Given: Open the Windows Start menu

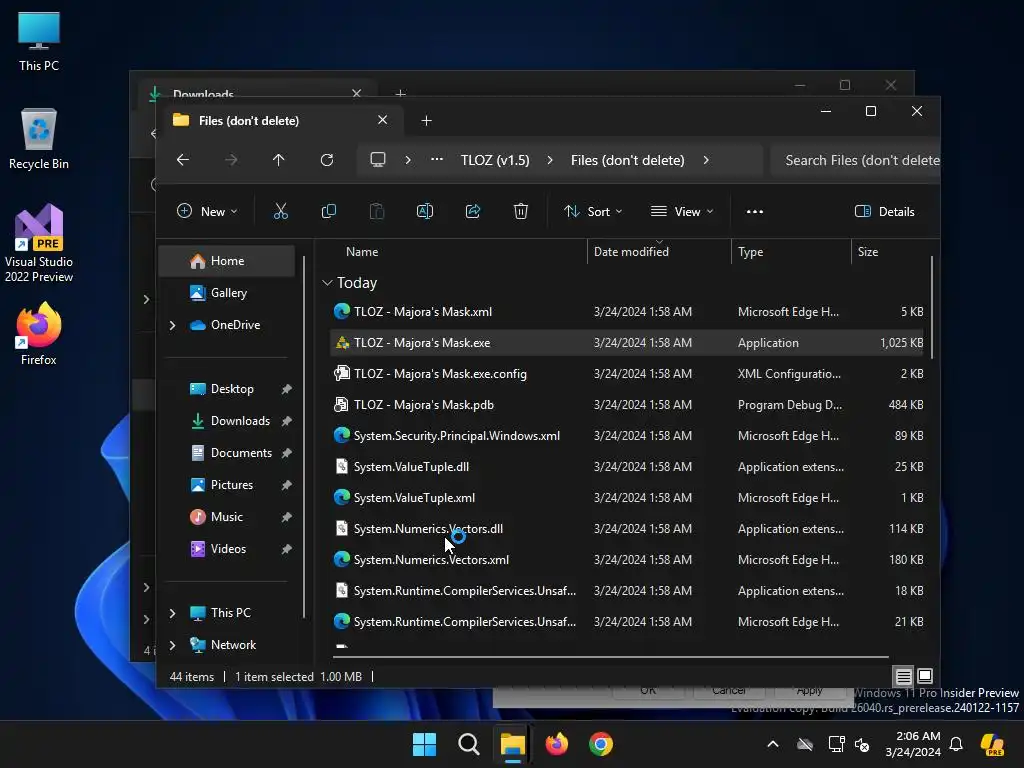Looking at the screenshot, I should (x=424, y=744).
